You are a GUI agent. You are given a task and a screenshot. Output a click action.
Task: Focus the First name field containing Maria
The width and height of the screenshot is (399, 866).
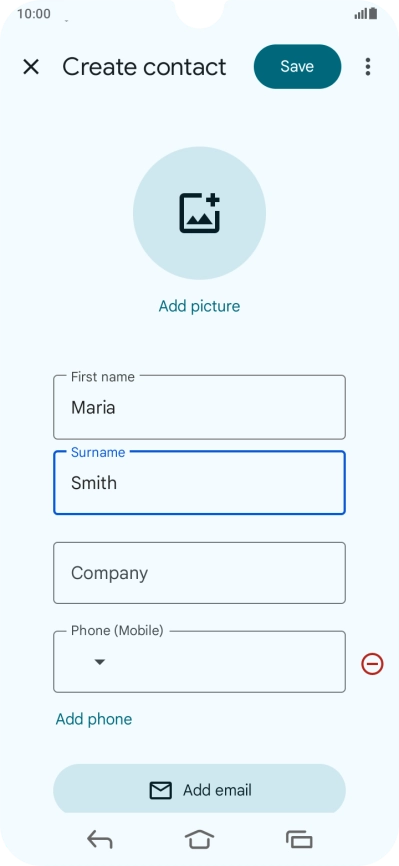tap(200, 408)
